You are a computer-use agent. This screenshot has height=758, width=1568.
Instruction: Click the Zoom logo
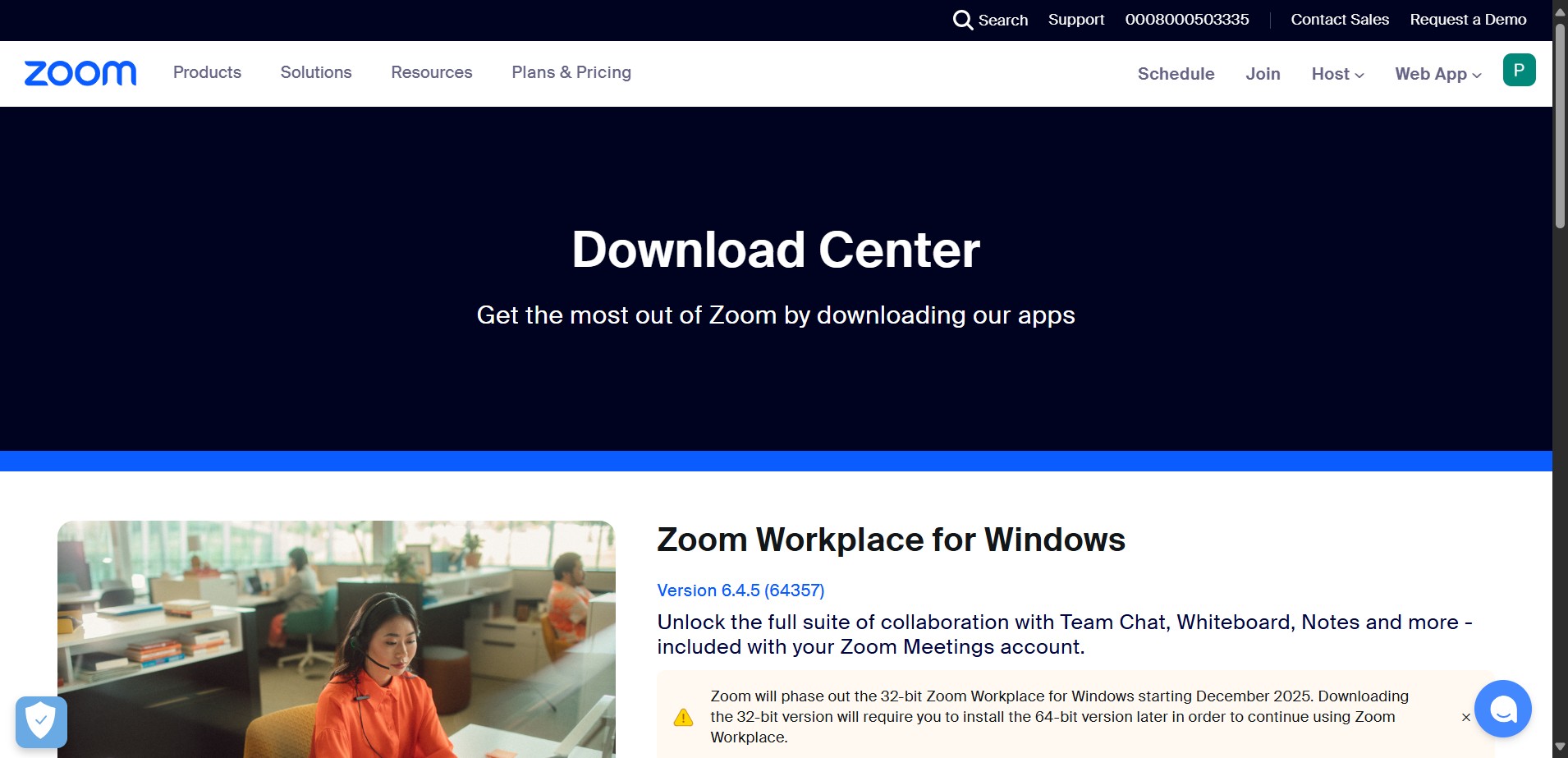click(80, 73)
